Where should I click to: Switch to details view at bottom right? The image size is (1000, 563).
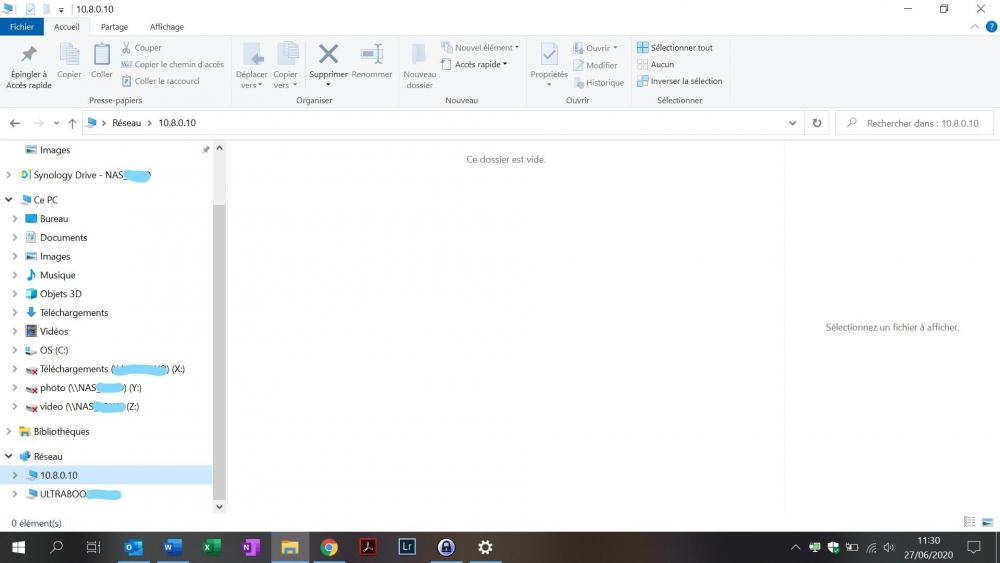point(969,522)
